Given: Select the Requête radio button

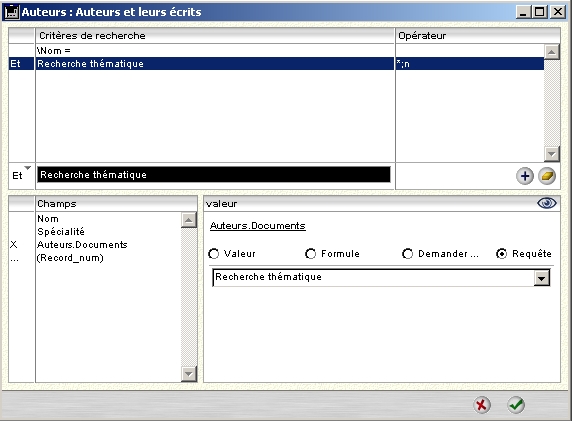Looking at the screenshot, I should coord(502,254).
